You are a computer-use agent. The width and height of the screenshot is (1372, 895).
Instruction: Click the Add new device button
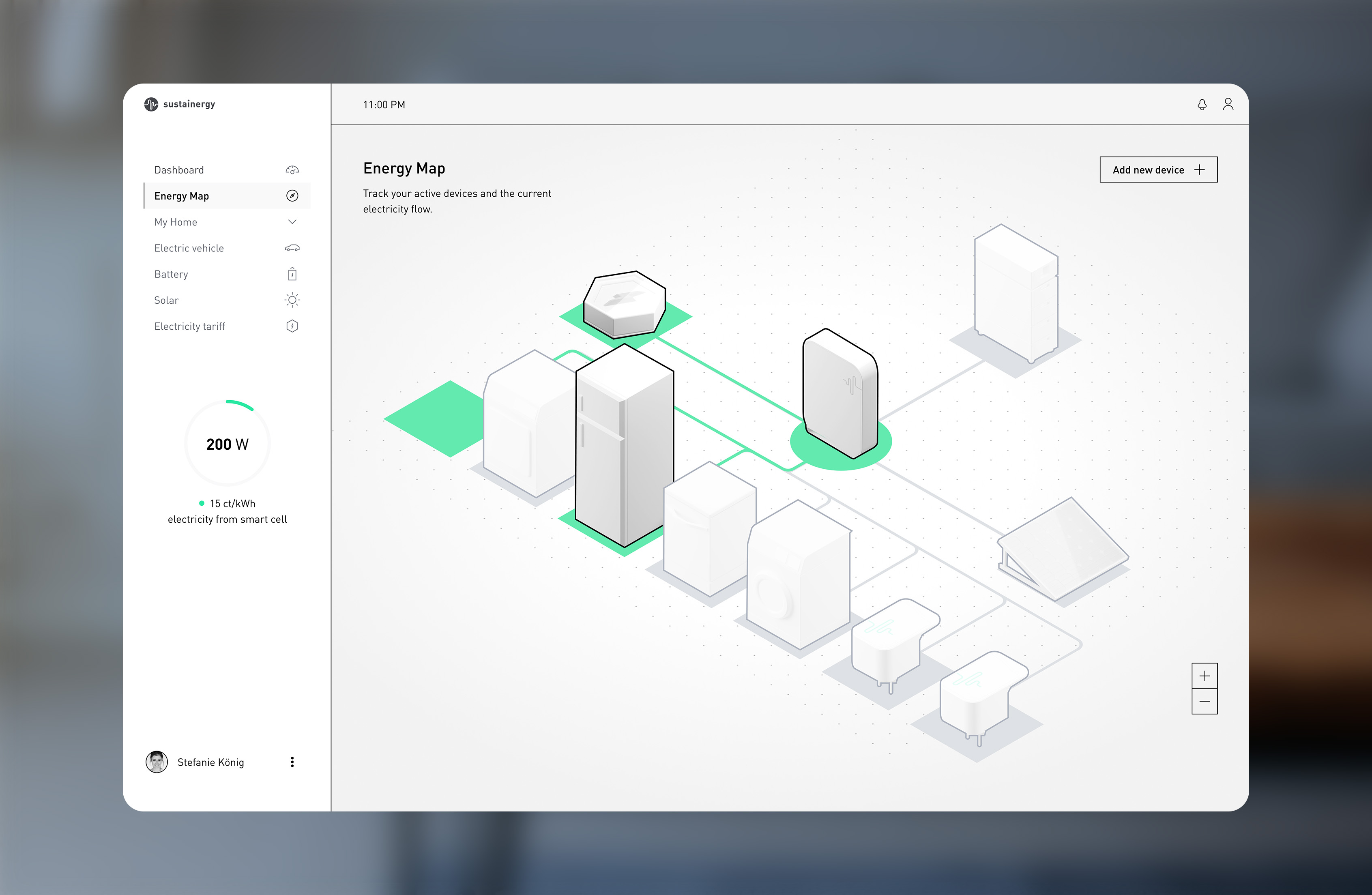pyautogui.click(x=1158, y=170)
